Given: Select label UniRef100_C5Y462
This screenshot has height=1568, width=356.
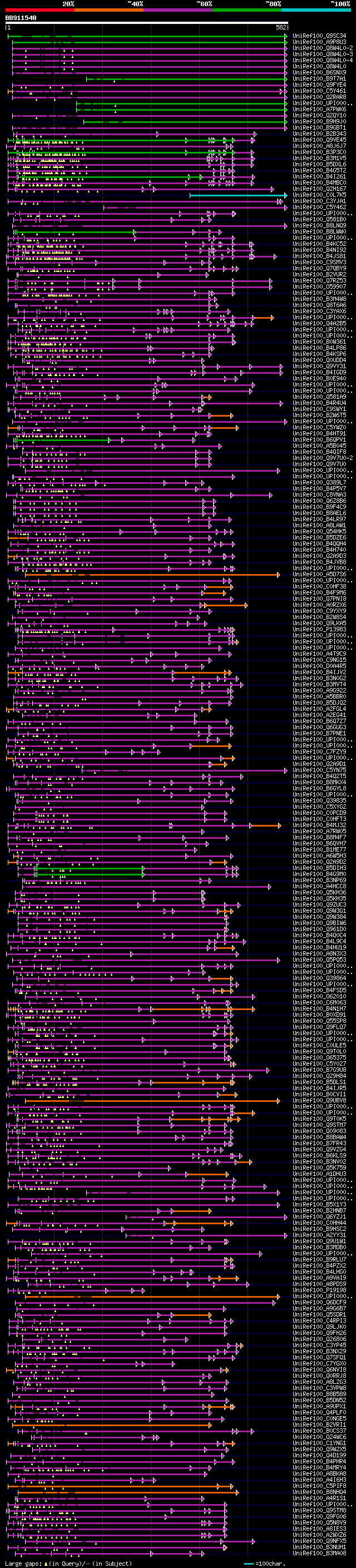Looking at the screenshot, I should click(x=319, y=207).
